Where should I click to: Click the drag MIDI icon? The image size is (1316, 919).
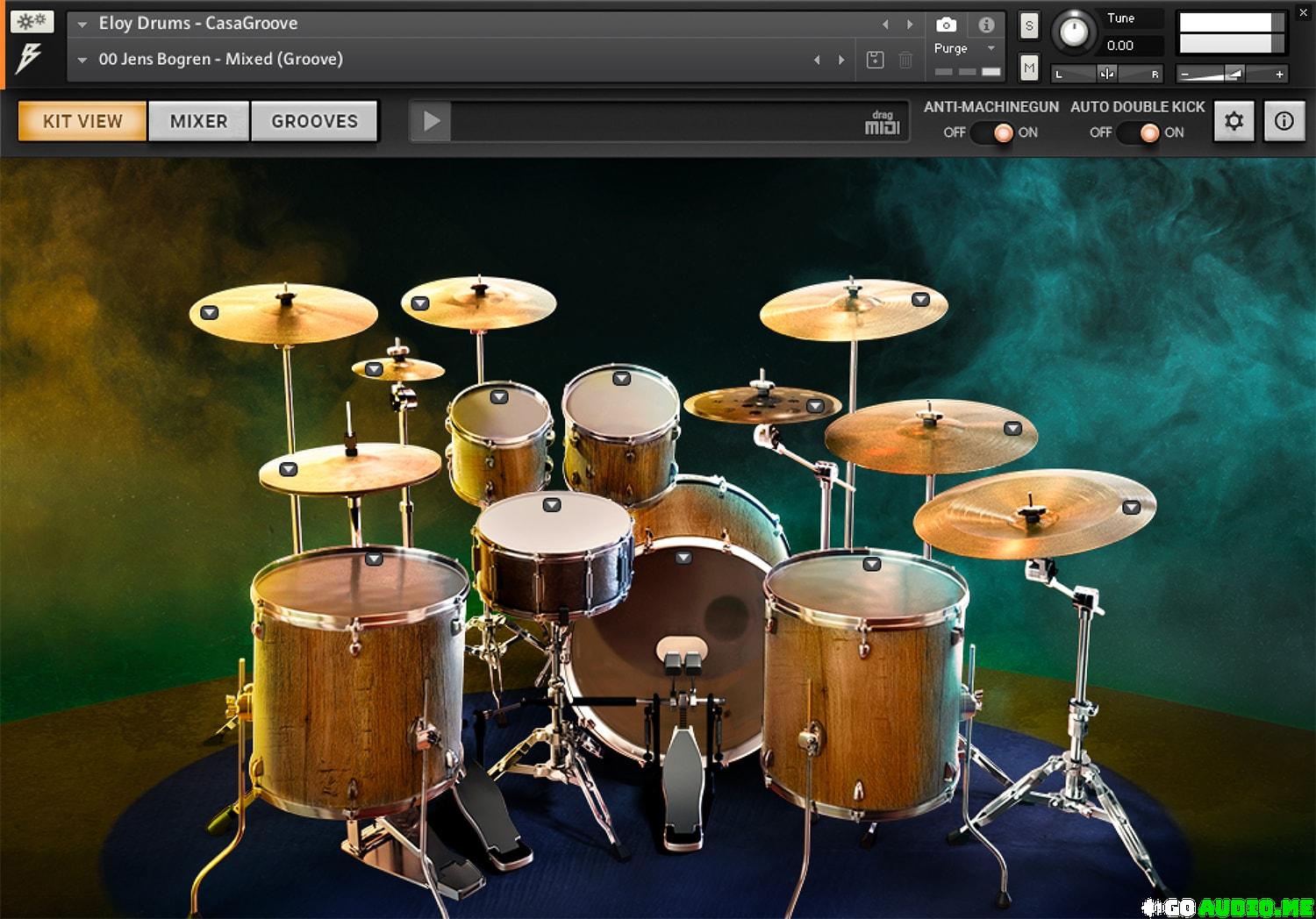(x=882, y=123)
